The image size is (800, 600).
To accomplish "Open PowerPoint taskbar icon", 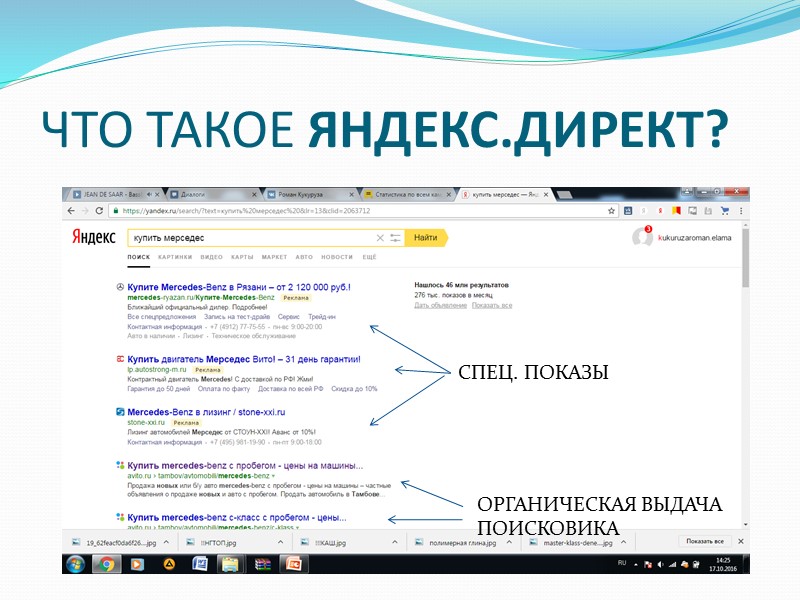I will [x=294, y=564].
